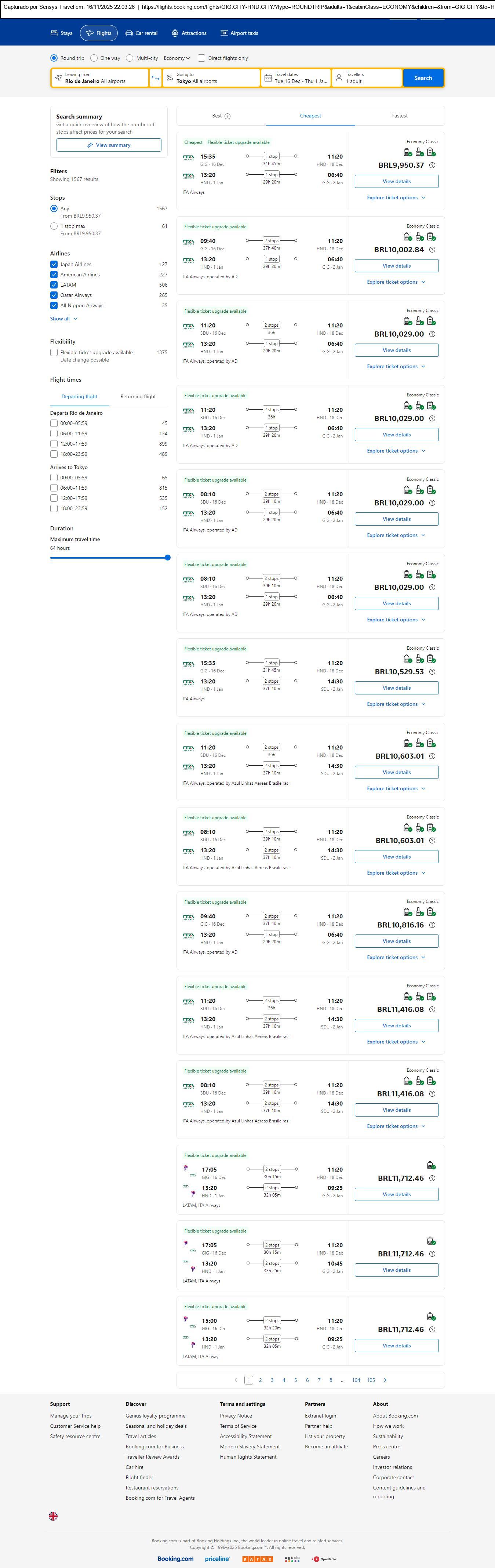Click the priceline logo in the footer
The image size is (495, 1568).
(217, 1559)
